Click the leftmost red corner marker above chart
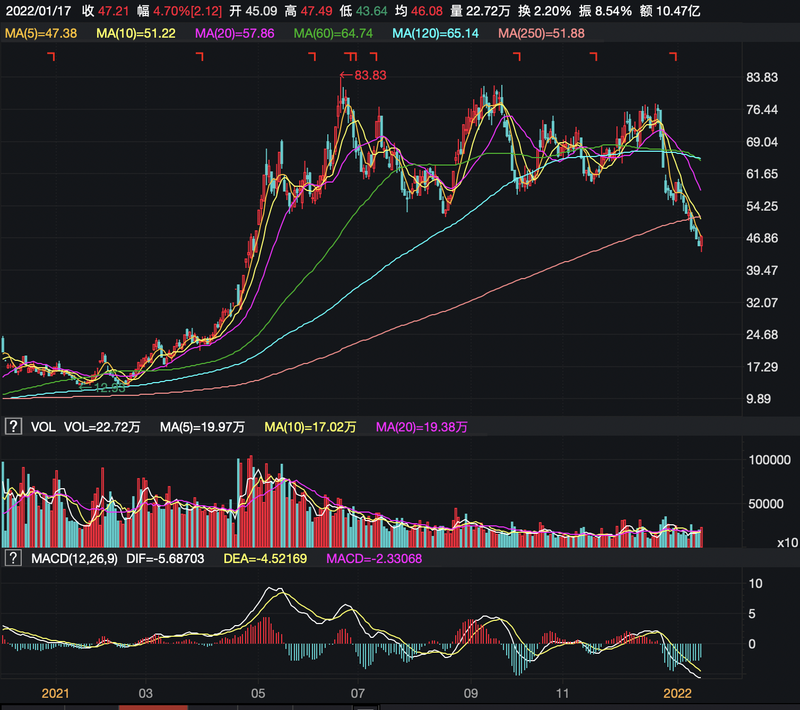Viewport: 800px width, 710px height. coord(52,57)
